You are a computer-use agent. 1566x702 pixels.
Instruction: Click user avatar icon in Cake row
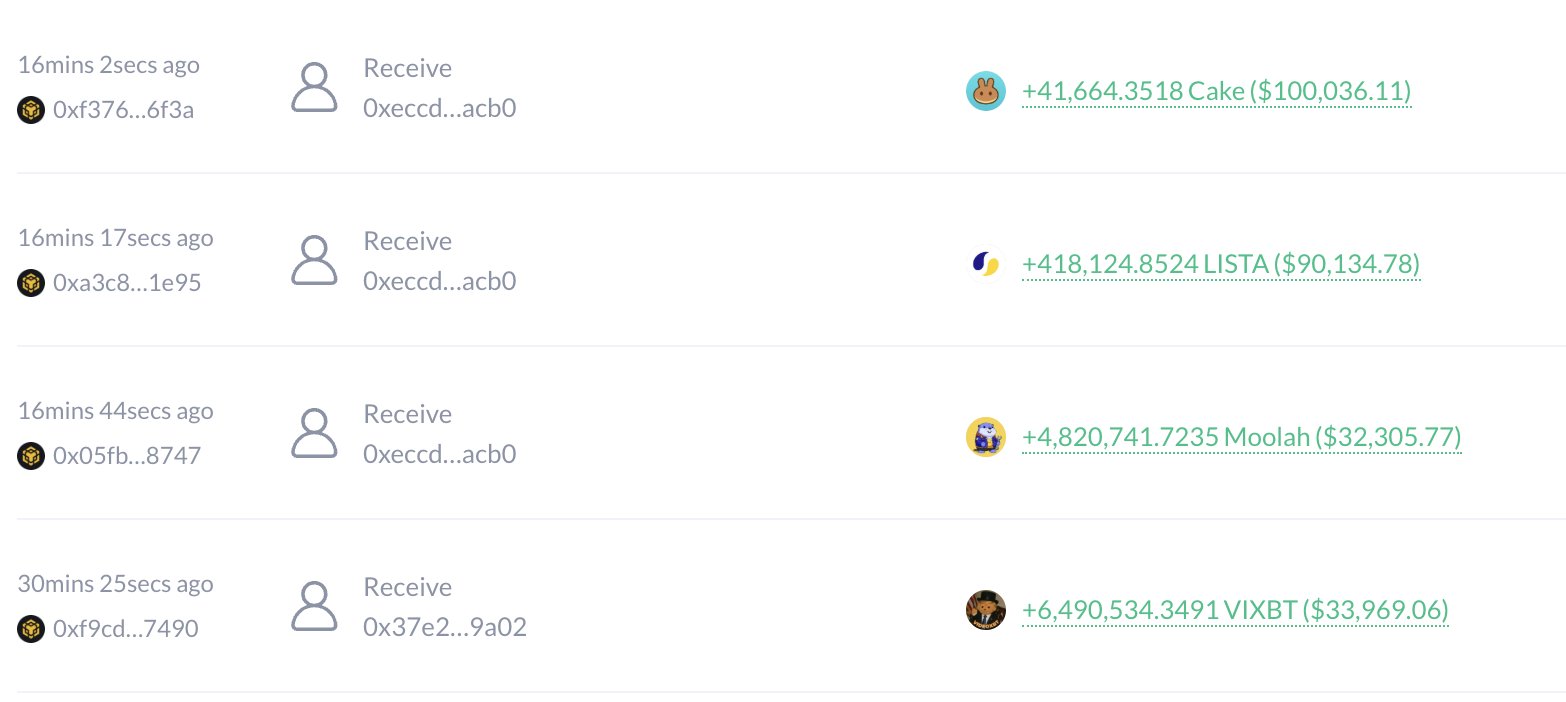coord(315,88)
